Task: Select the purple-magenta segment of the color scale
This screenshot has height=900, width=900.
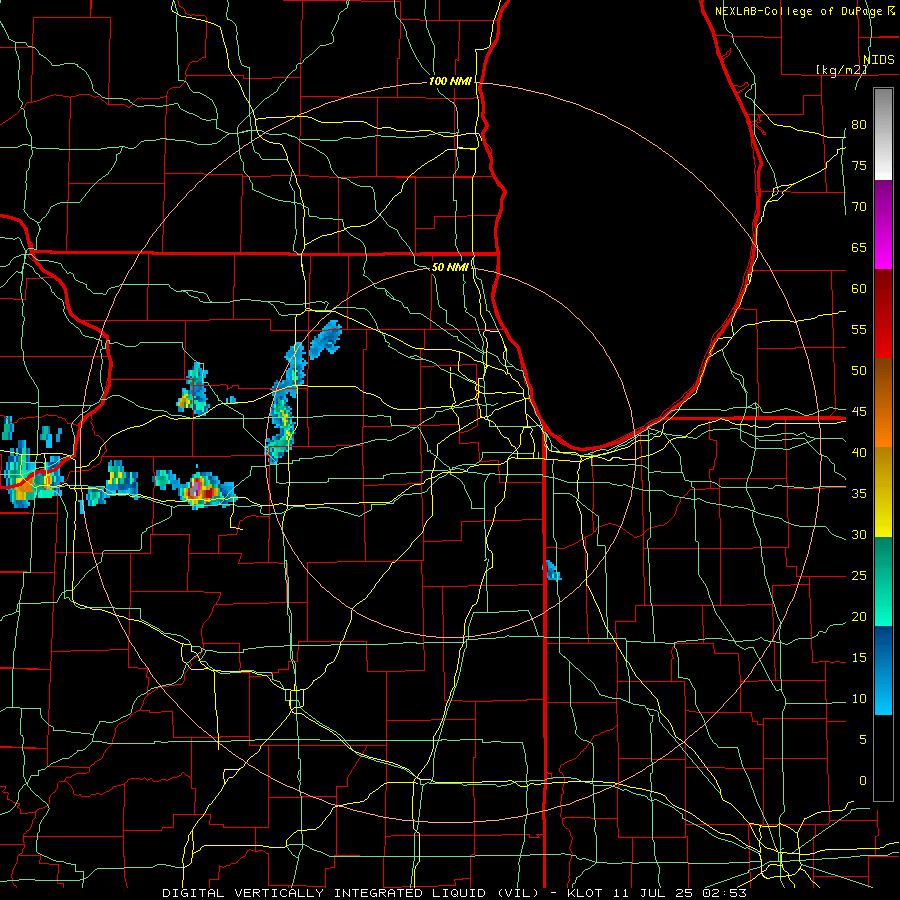Action: 883,224
